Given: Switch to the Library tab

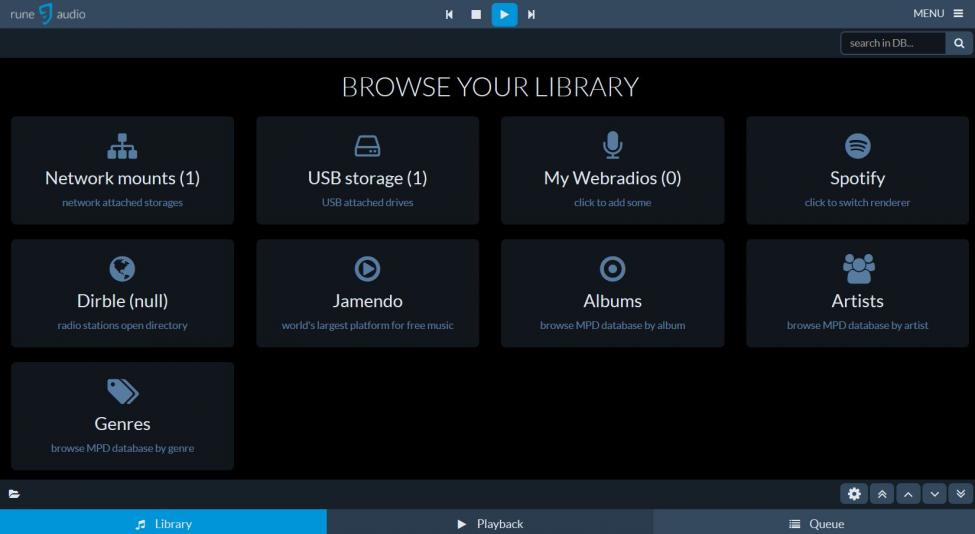Looking at the screenshot, I should 163,523.
